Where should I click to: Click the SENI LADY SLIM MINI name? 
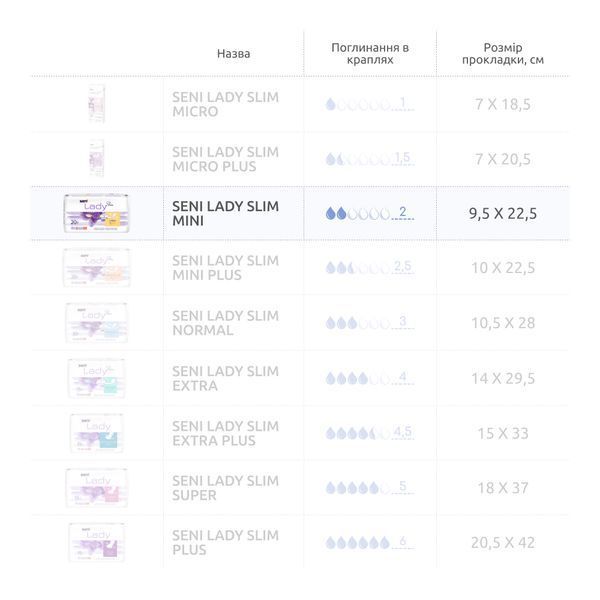[225, 214]
